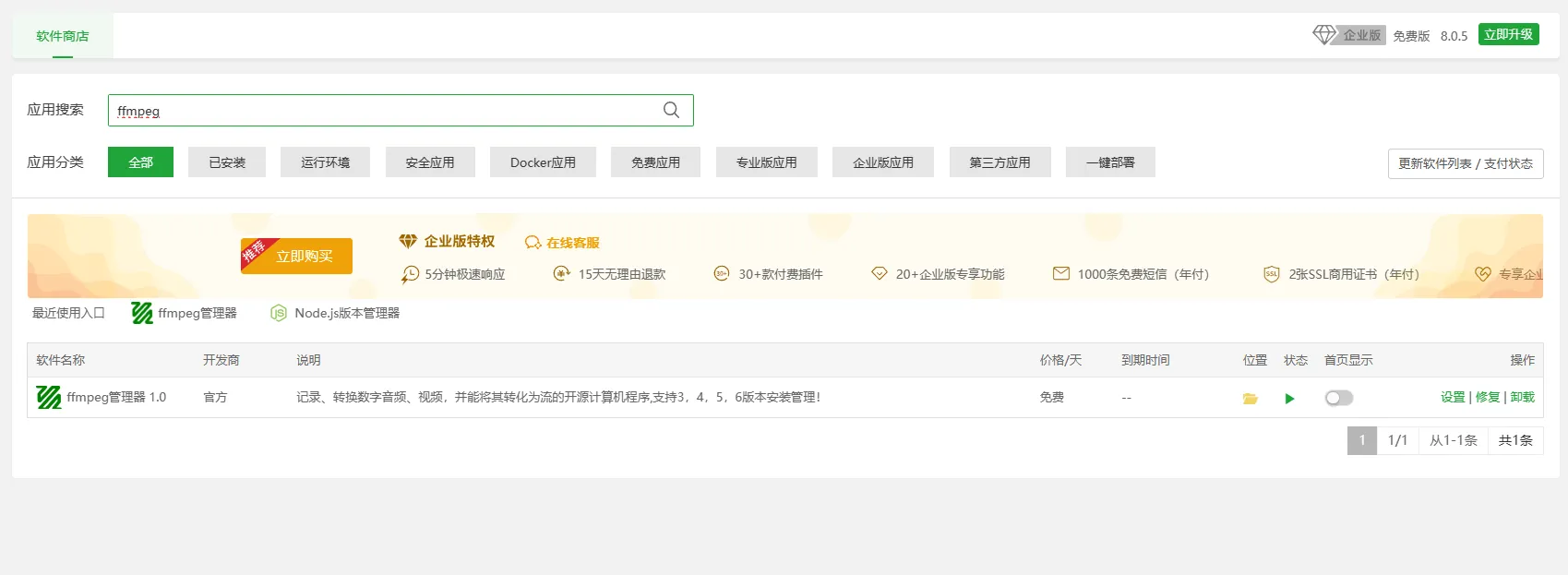Toggle homepage display for ffmpeg manager
Viewport: 1568px width, 575px height.
point(1338,398)
